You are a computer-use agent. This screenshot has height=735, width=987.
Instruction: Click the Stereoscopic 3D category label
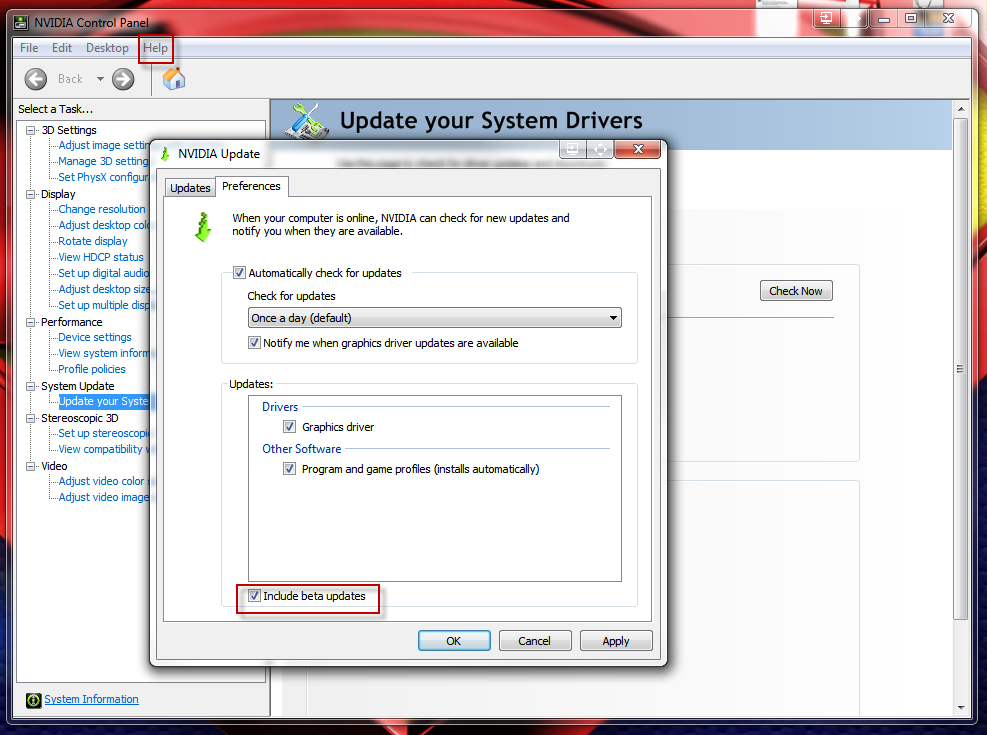tap(80, 418)
